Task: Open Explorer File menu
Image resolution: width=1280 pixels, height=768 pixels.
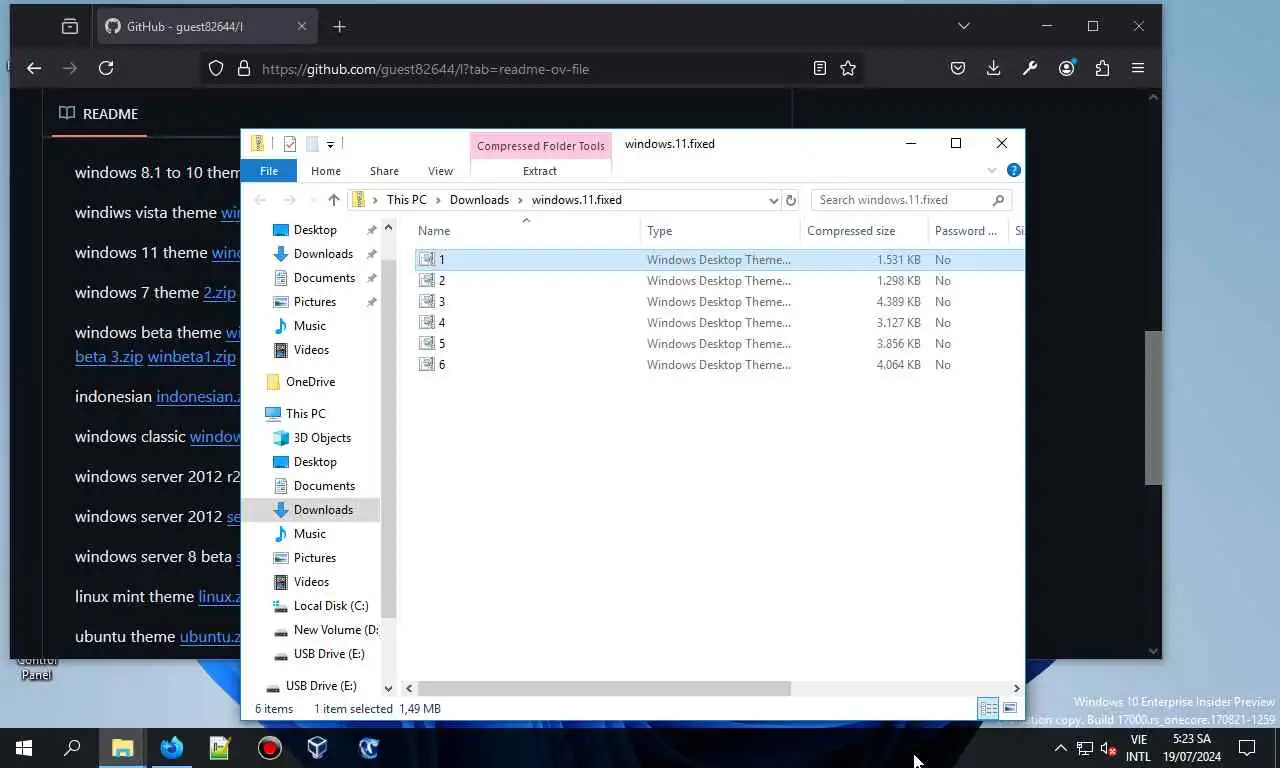Action: tap(269, 171)
